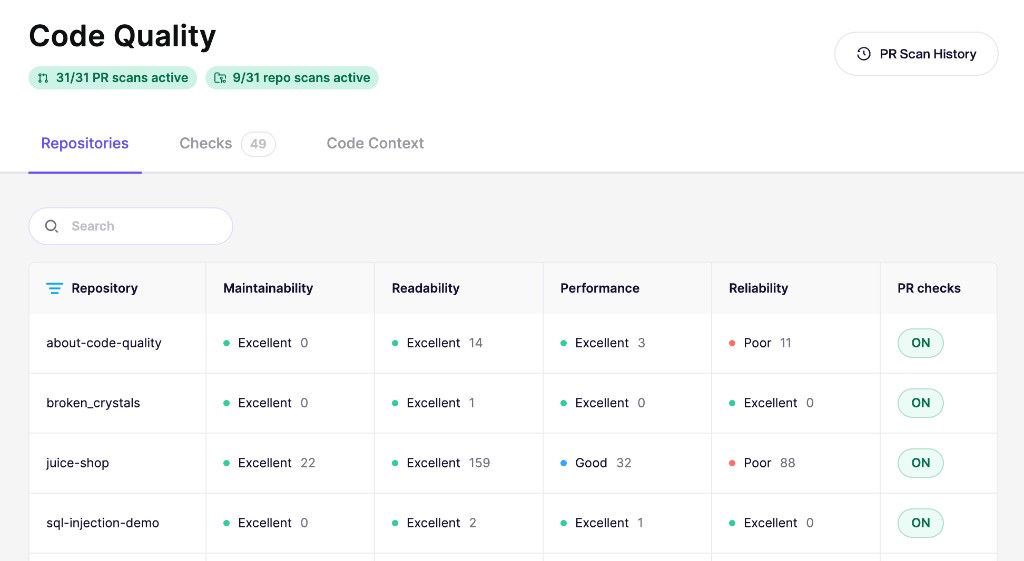This screenshot has width=1024, height=561.
Task: Click the Code Quality page heading
Action: coord(122,36)
